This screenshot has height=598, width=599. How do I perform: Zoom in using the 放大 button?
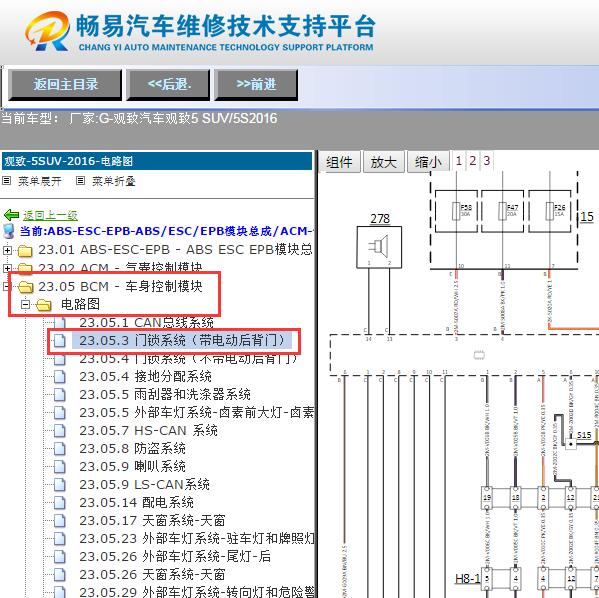point(384,162)
